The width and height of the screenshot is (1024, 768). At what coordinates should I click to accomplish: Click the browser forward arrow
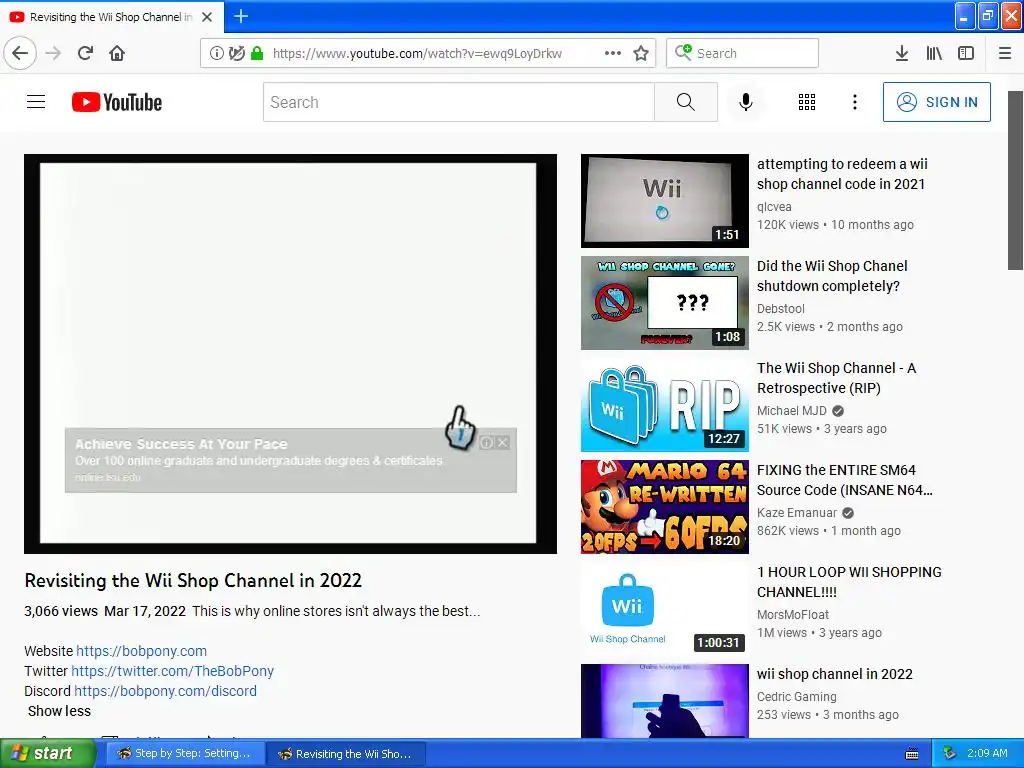point(54,53)
